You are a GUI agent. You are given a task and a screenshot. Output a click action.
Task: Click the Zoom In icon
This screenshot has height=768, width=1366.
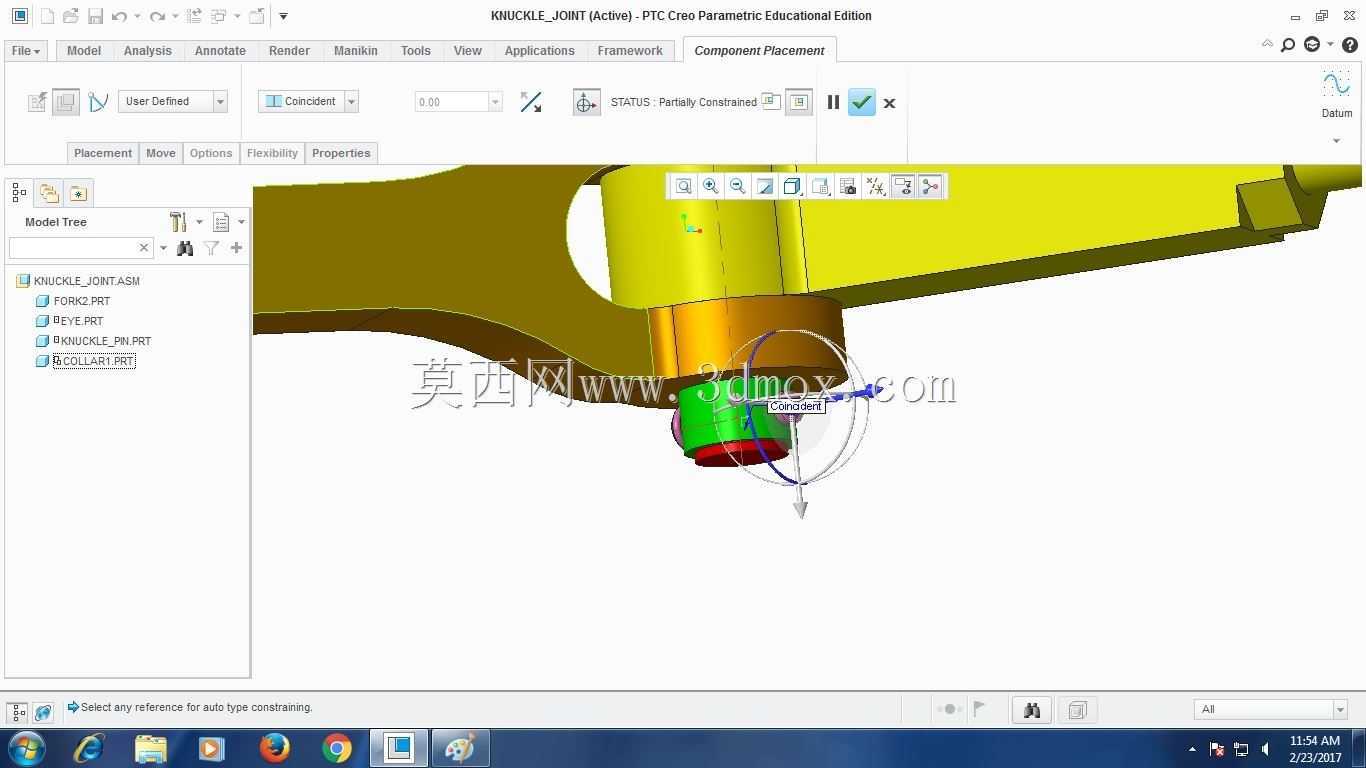point(711,186)
